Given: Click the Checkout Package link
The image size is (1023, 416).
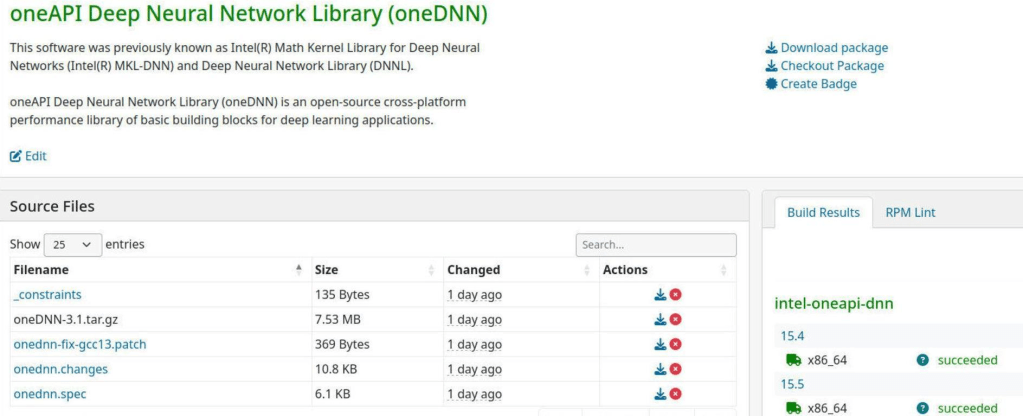Looking at the screenshot, I should click(x=831, y=66).
